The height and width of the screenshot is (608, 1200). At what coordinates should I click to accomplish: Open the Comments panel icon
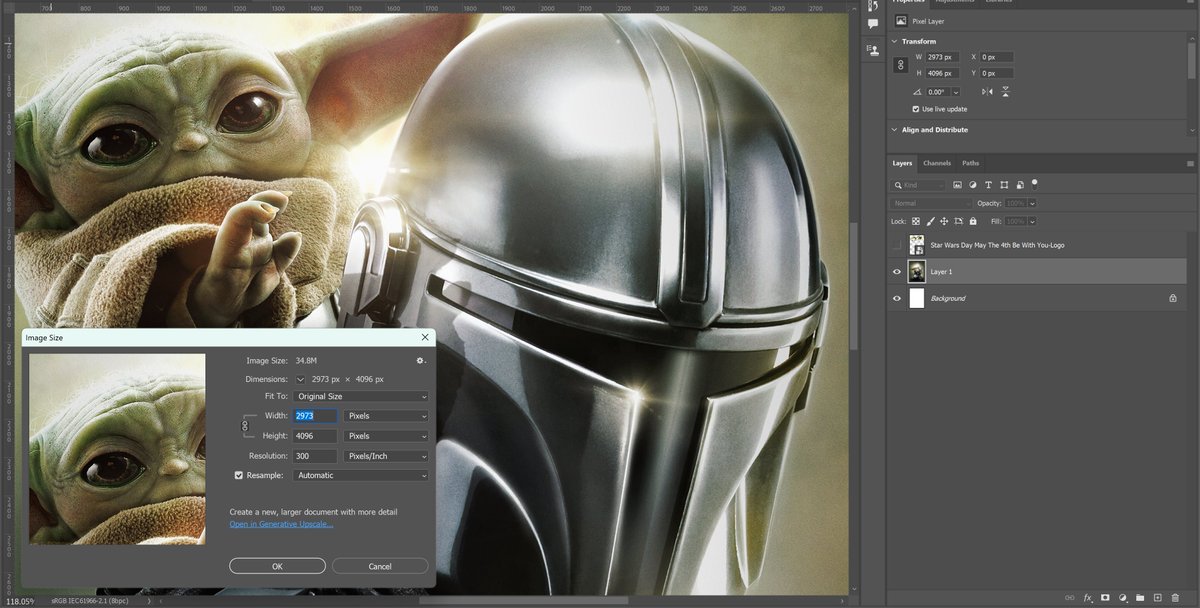(873, 24)
